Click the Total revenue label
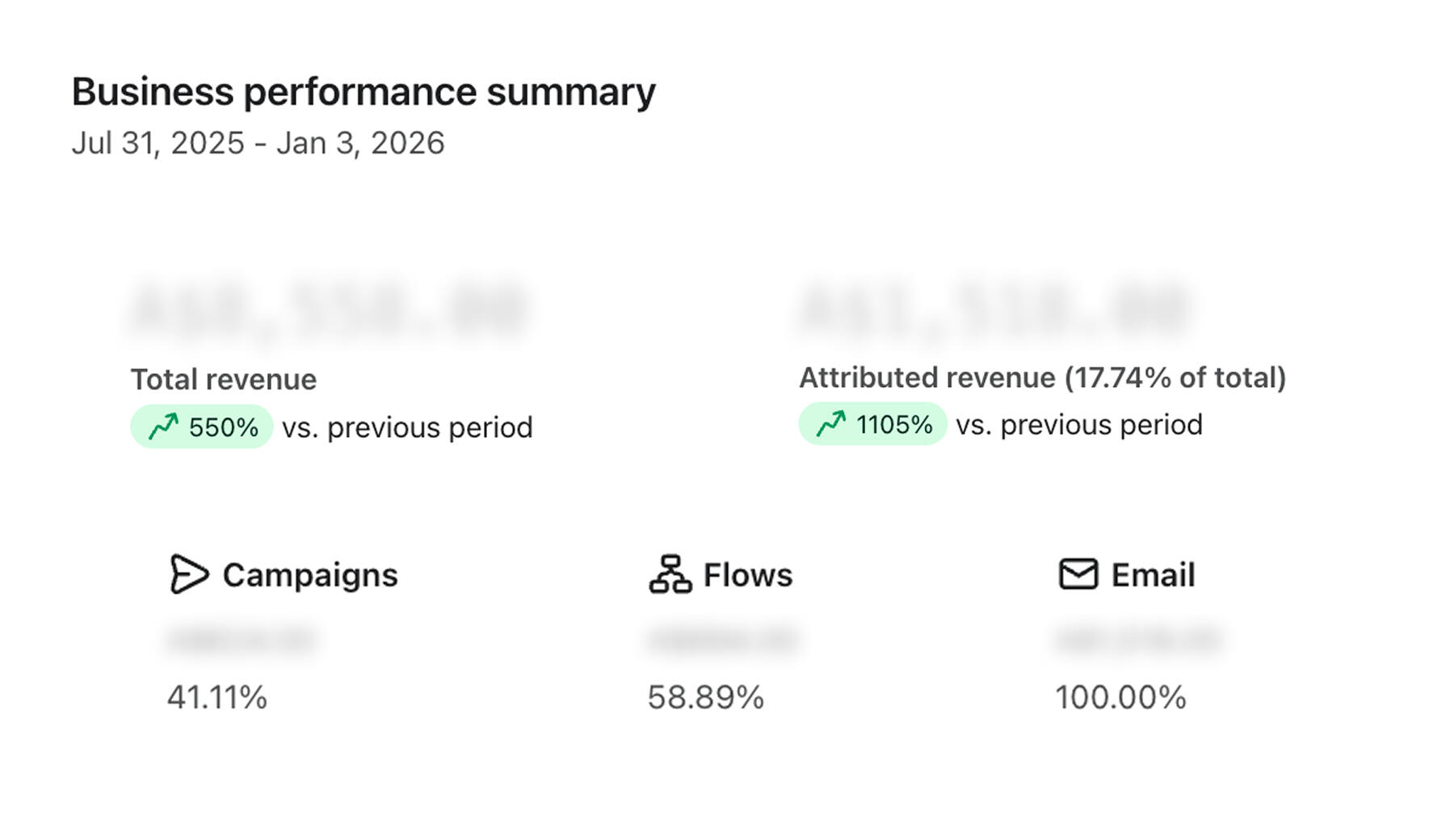This screenshot has height=840, width=1454. click(x=224, y=379)
